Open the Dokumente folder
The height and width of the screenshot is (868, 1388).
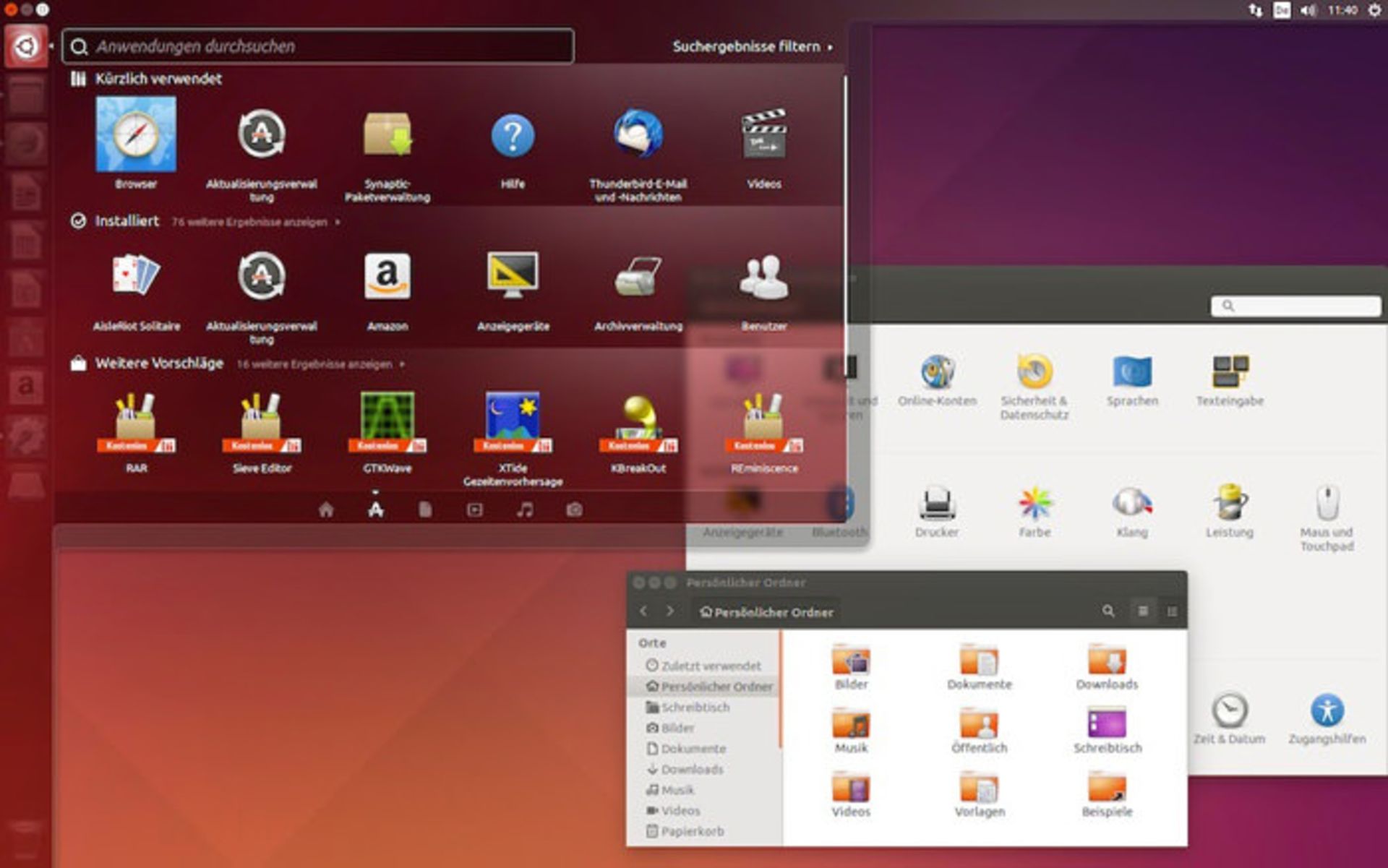click(980, 666)
